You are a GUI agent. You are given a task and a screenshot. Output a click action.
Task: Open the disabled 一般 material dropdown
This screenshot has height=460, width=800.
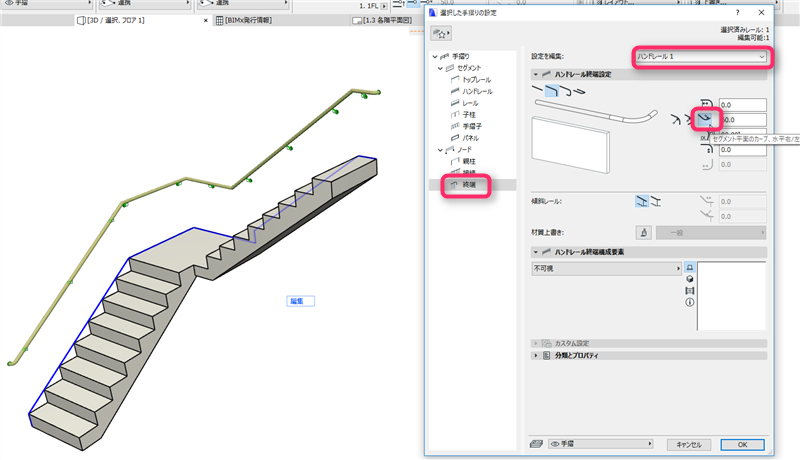(x=711, y=233)
